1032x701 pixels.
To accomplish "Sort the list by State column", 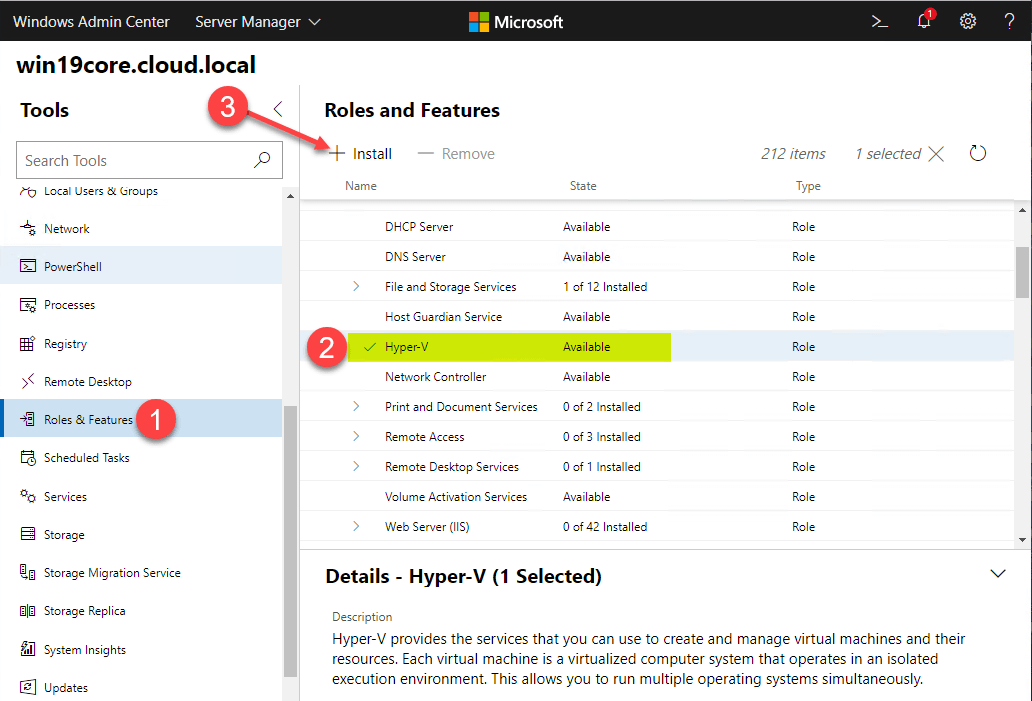I will pos(583,186).
